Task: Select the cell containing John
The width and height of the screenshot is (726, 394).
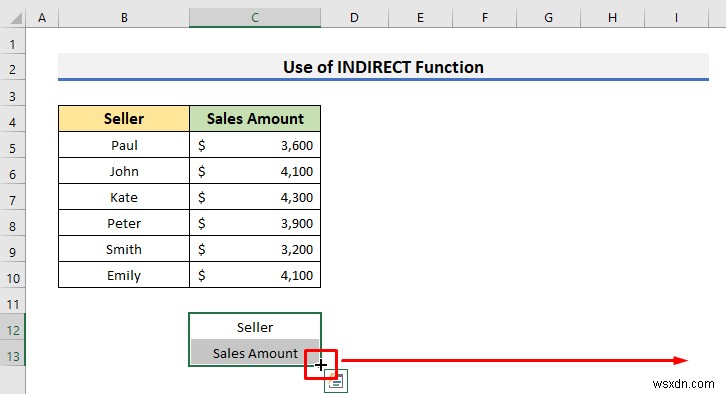Action: tap(124, 171)
